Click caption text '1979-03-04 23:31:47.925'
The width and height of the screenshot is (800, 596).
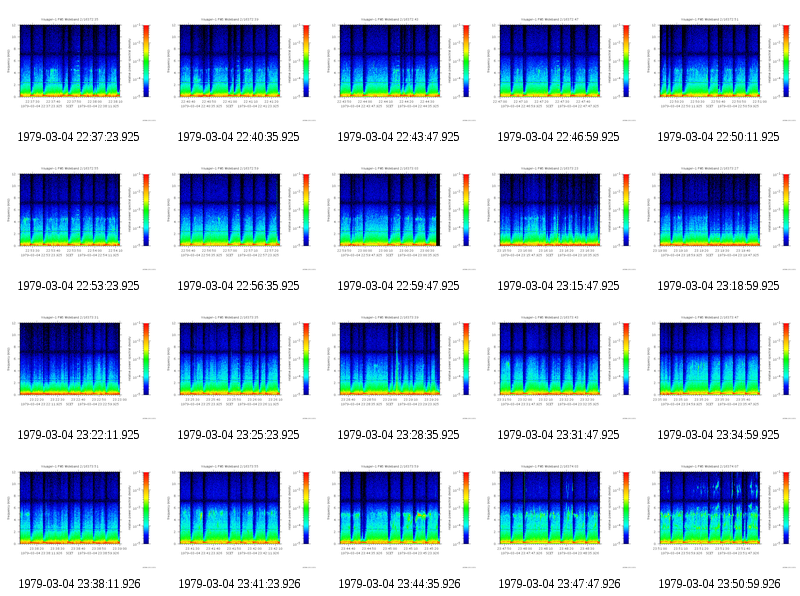[x=559, y=435]
